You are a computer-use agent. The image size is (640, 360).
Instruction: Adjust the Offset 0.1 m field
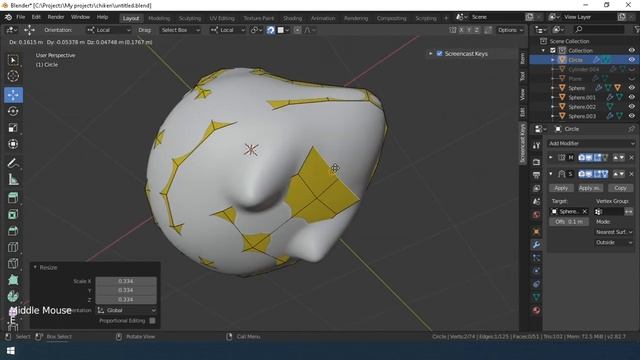(x=569, y=222)
